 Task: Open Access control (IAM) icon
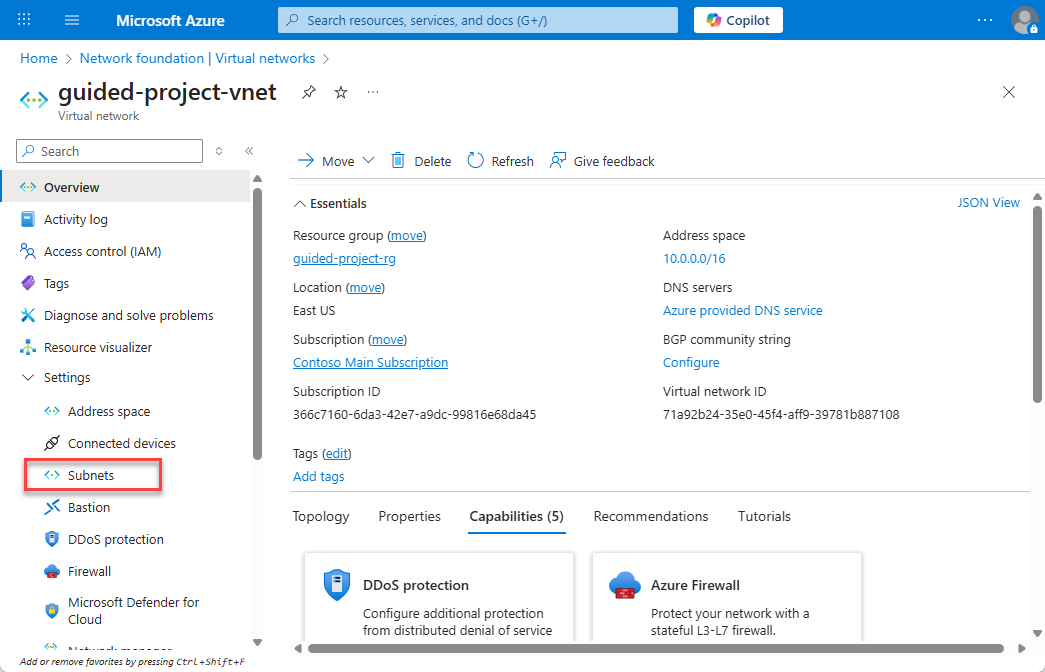(x=27, y=251)
